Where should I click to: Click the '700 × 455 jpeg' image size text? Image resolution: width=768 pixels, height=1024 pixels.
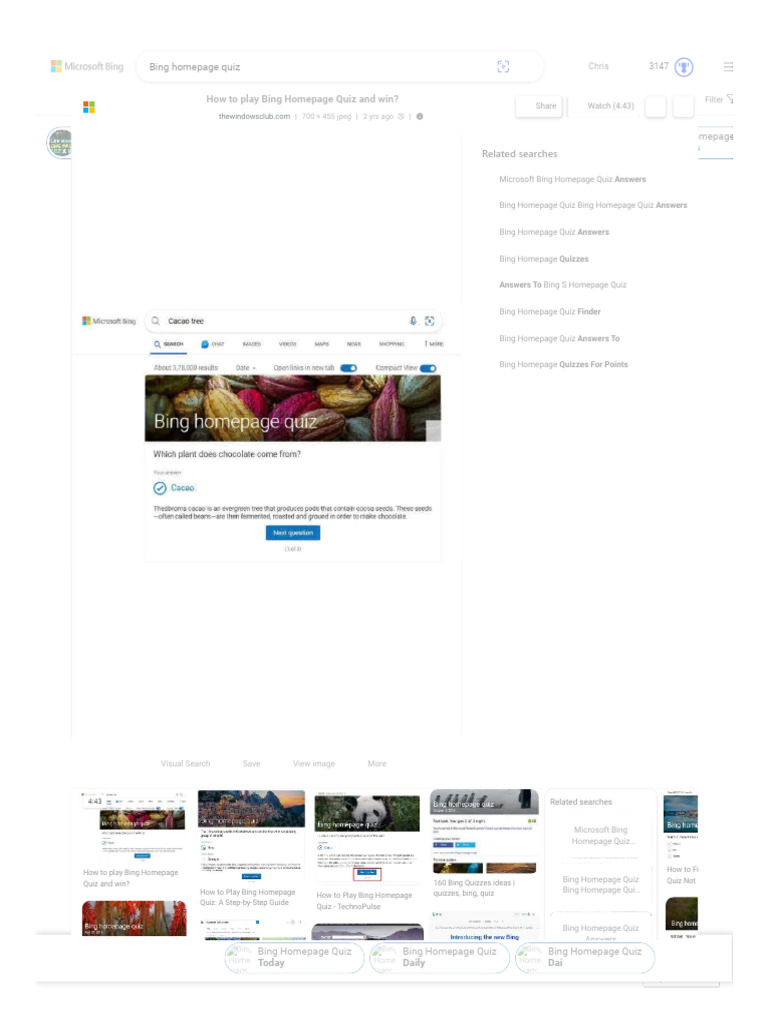point(327,116)
